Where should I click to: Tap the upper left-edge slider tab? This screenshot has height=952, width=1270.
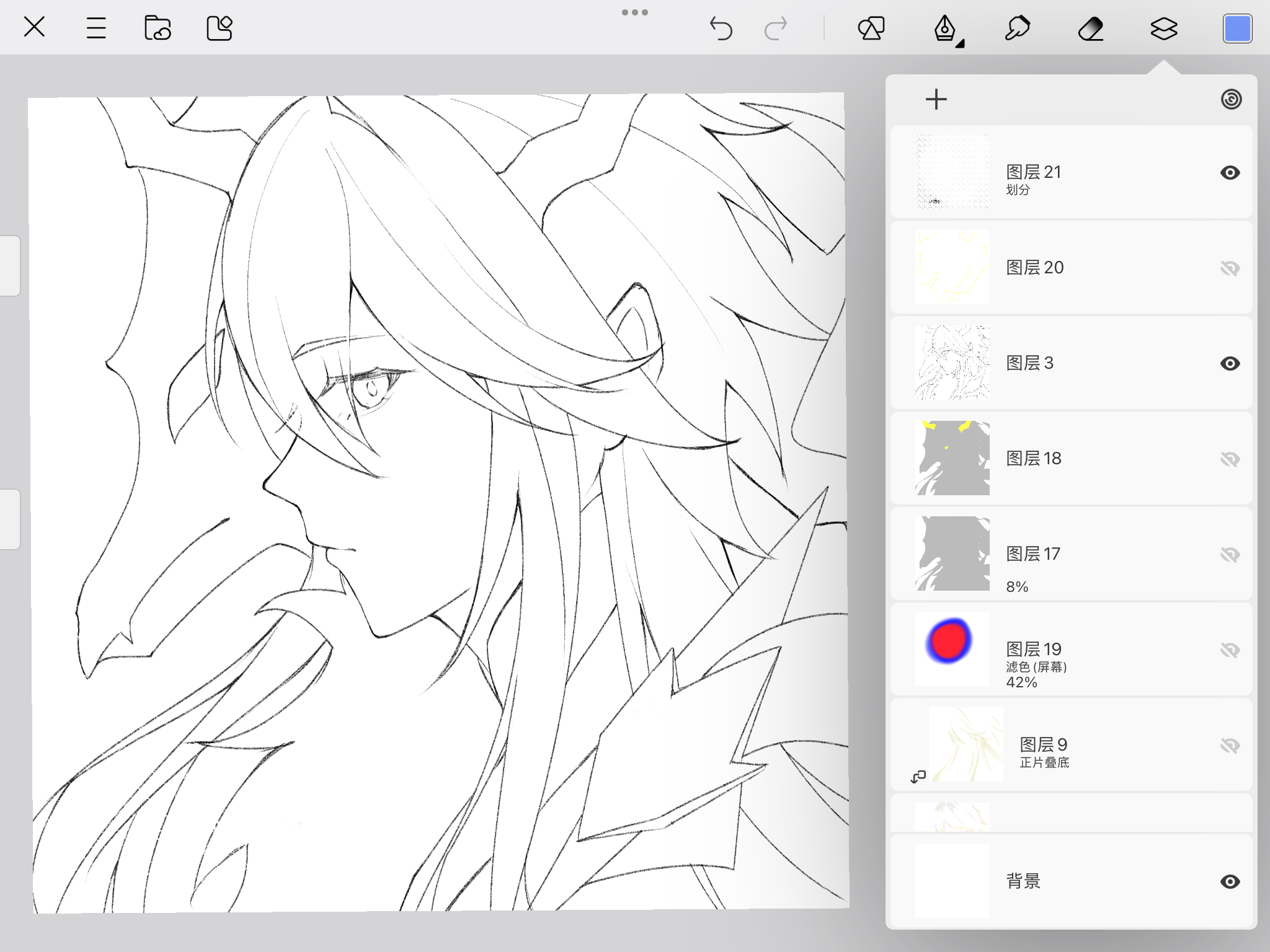coord(9,265)
